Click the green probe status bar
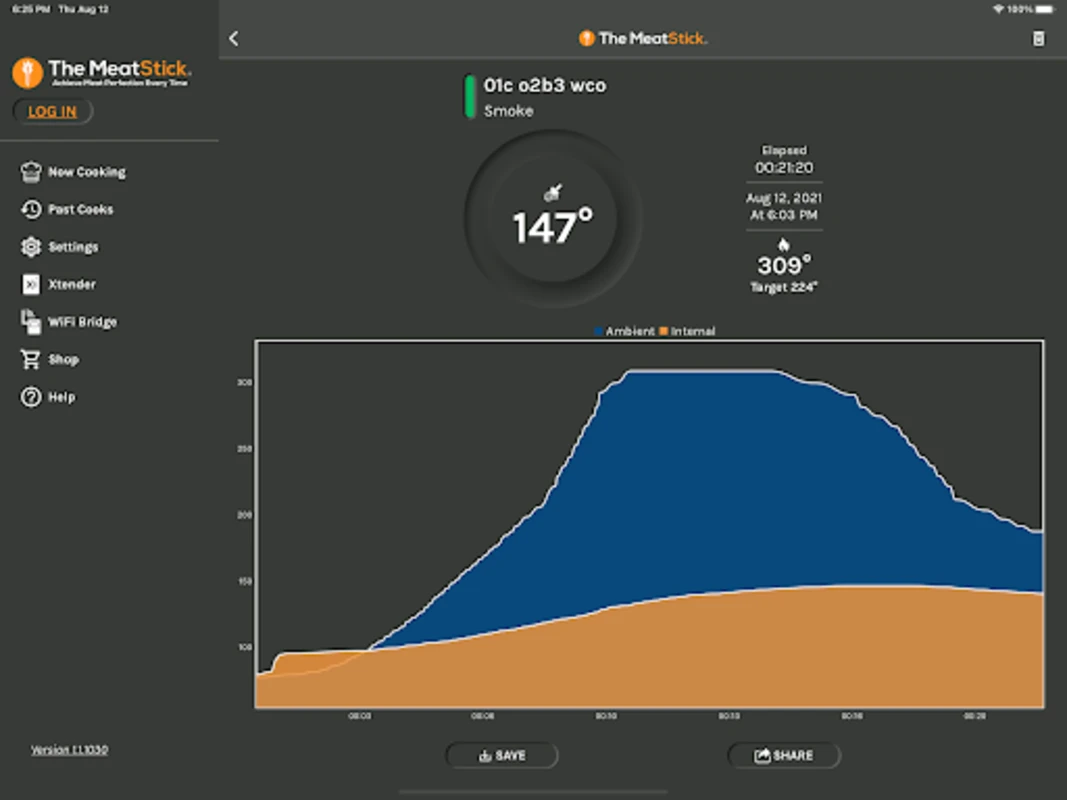The image size is (1067, 800). pyautogui.click(x=470, y=97)
